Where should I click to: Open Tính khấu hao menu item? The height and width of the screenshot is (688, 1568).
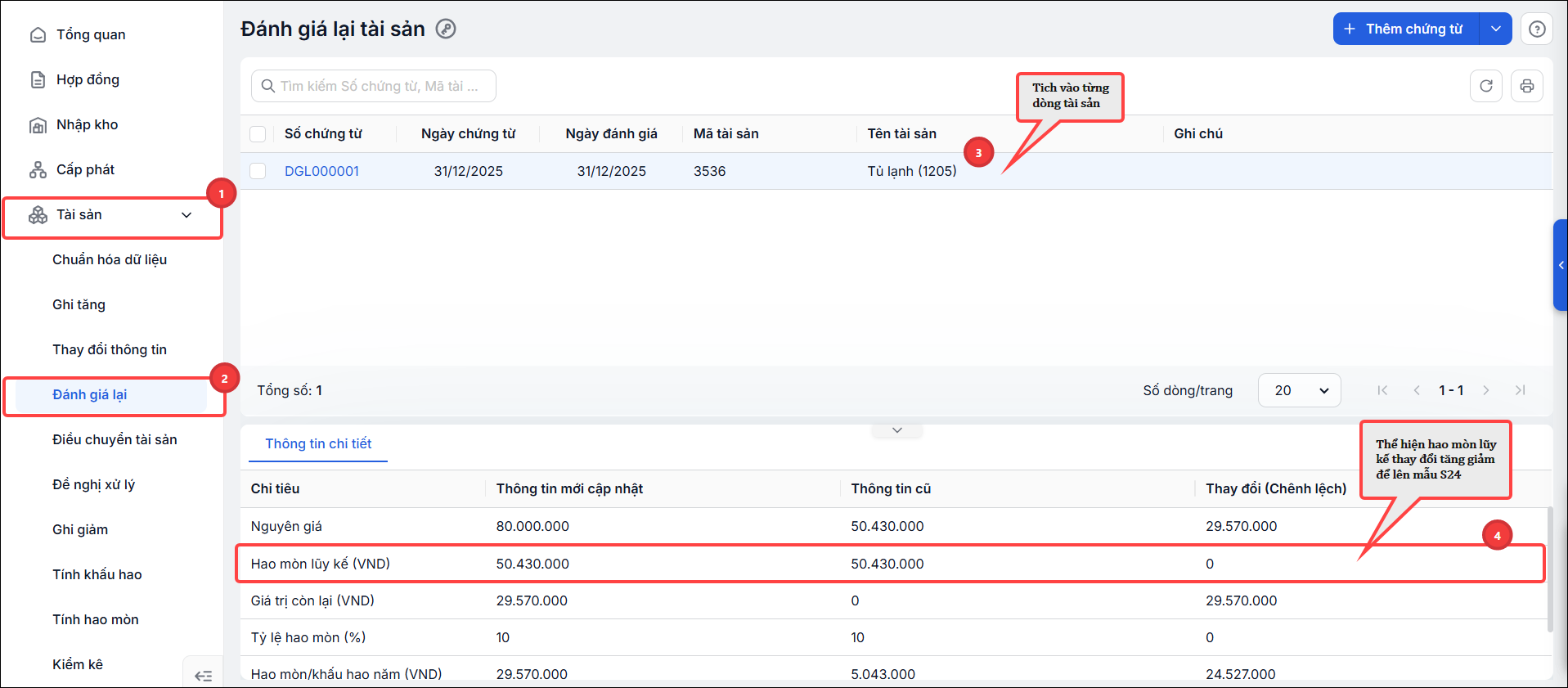point(97,574)
